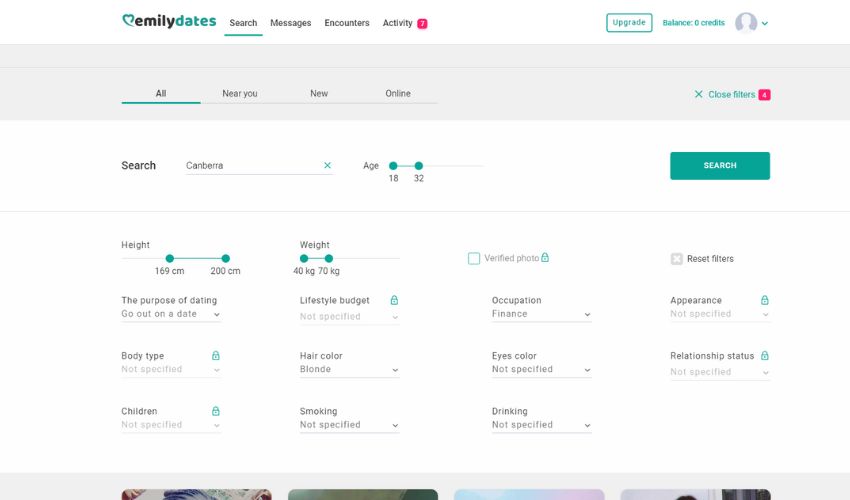
Task: Click the Children lock icon
Action: tap(216, 411)
